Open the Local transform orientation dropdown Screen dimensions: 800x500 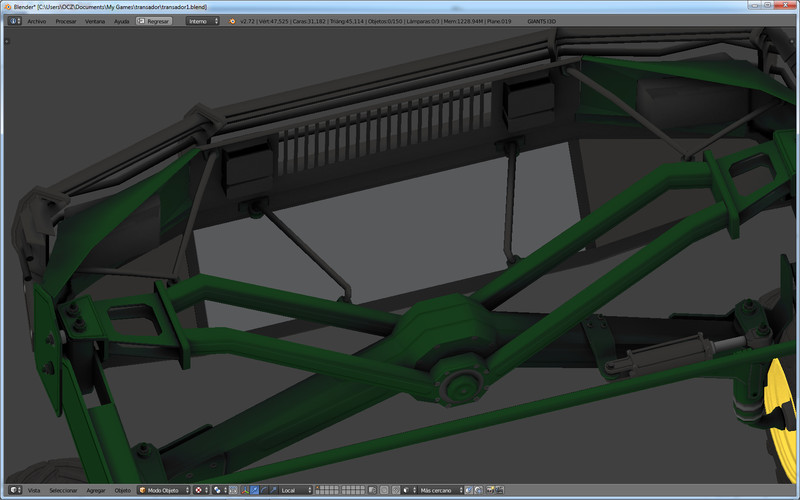pos(296,490)
